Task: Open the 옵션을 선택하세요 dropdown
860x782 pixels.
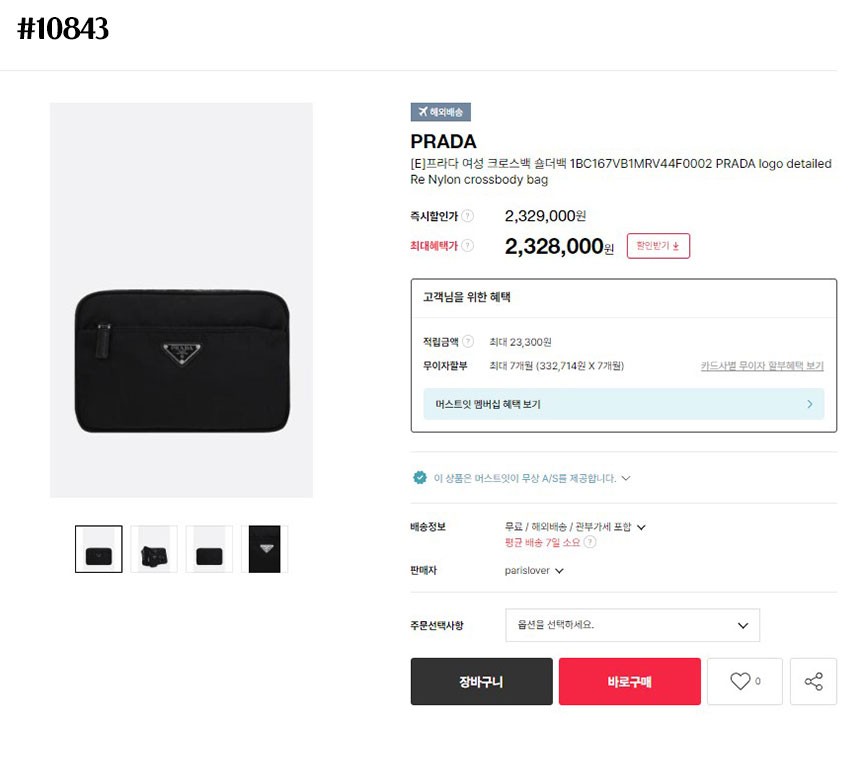Action: pyautogui.click(x=632, y=625)
